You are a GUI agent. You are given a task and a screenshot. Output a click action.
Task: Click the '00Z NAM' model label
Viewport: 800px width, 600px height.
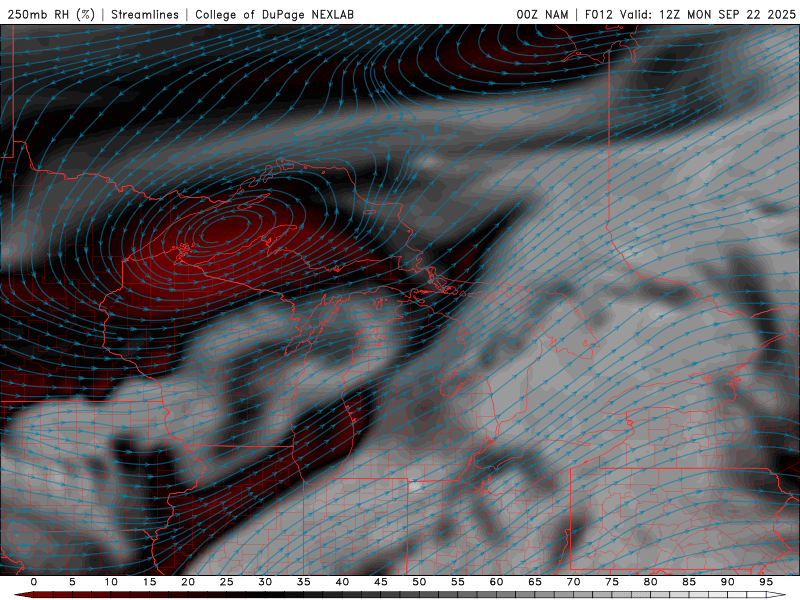(x=542, y=14)
